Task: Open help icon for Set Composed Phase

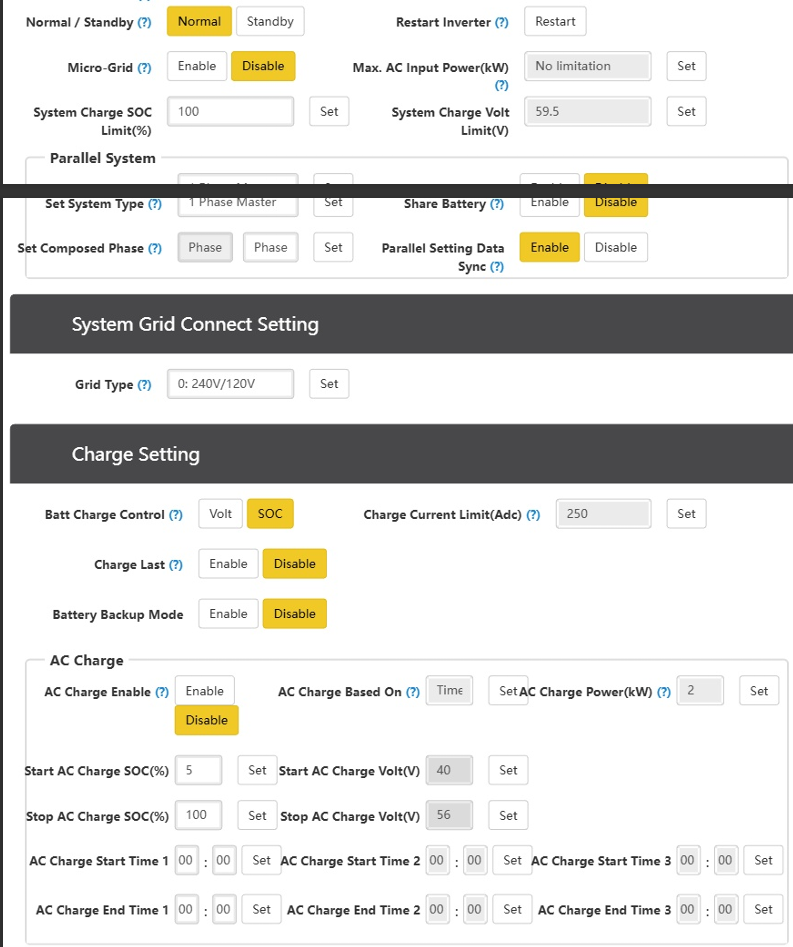Action: 155,248
